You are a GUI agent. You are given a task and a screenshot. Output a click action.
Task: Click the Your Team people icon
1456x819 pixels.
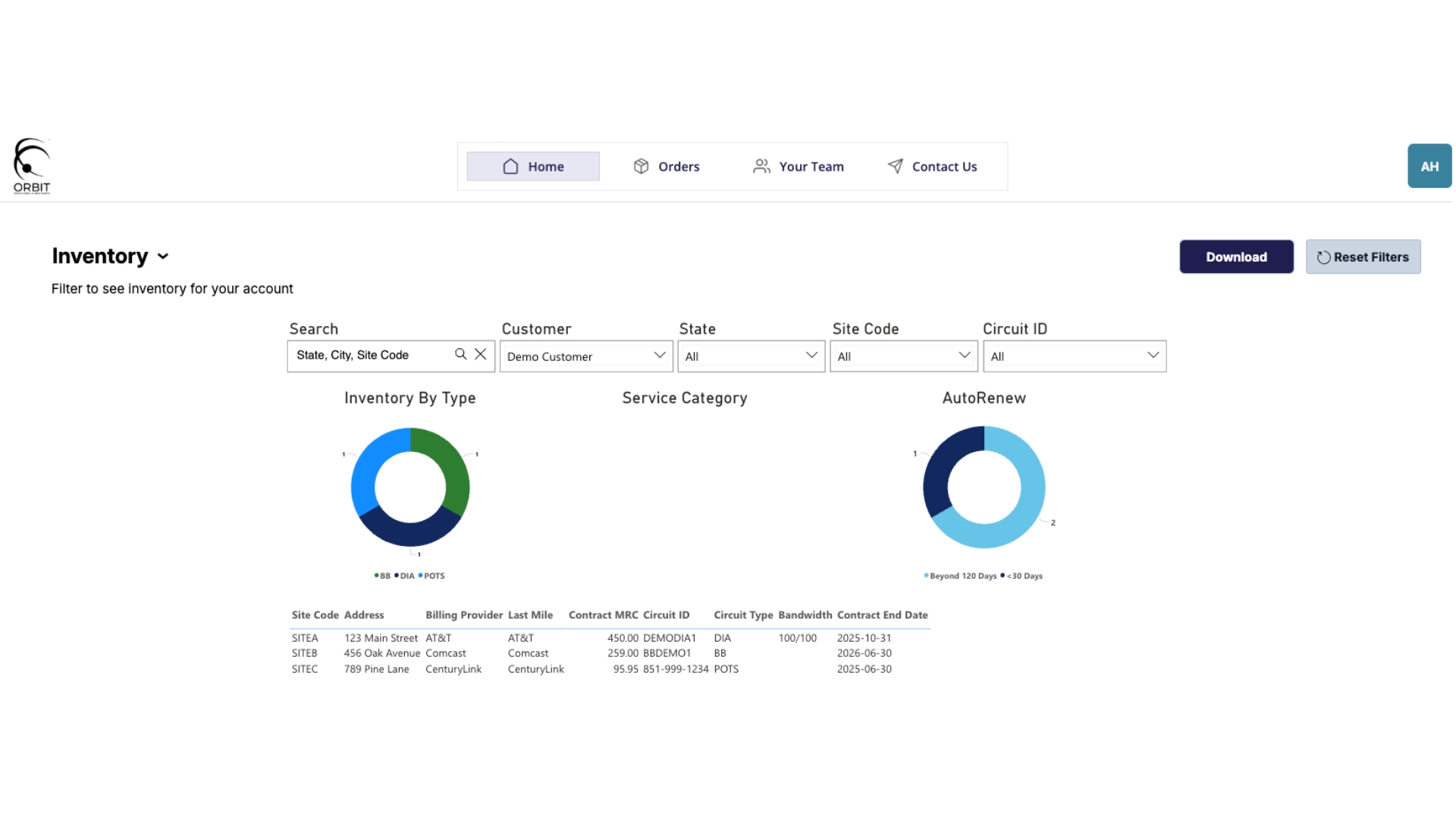761,166
